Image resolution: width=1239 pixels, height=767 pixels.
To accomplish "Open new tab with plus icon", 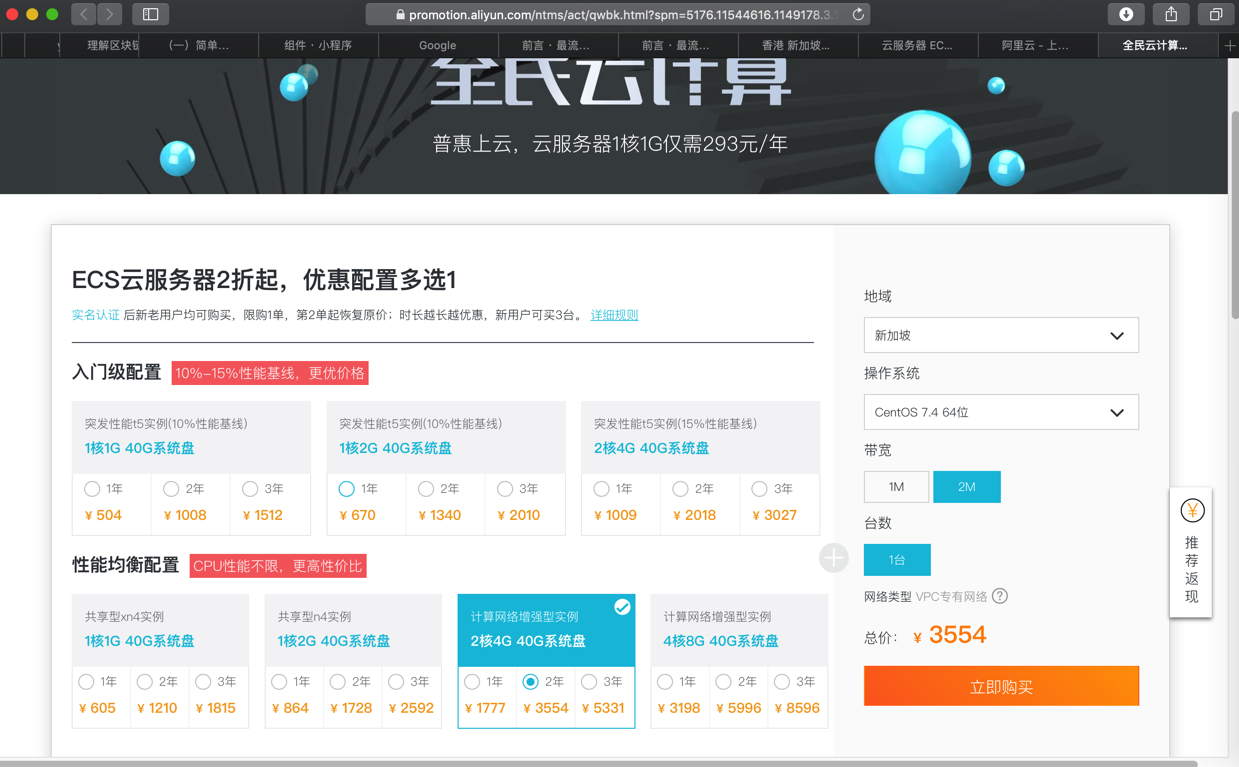I will click(x=1229, y=45).
